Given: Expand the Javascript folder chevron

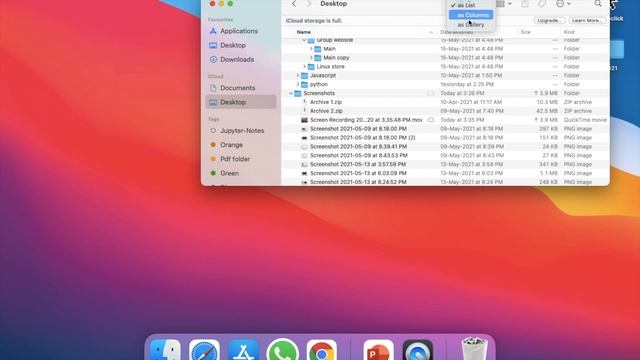Looking at the screenshot, I should coord(298,76).
